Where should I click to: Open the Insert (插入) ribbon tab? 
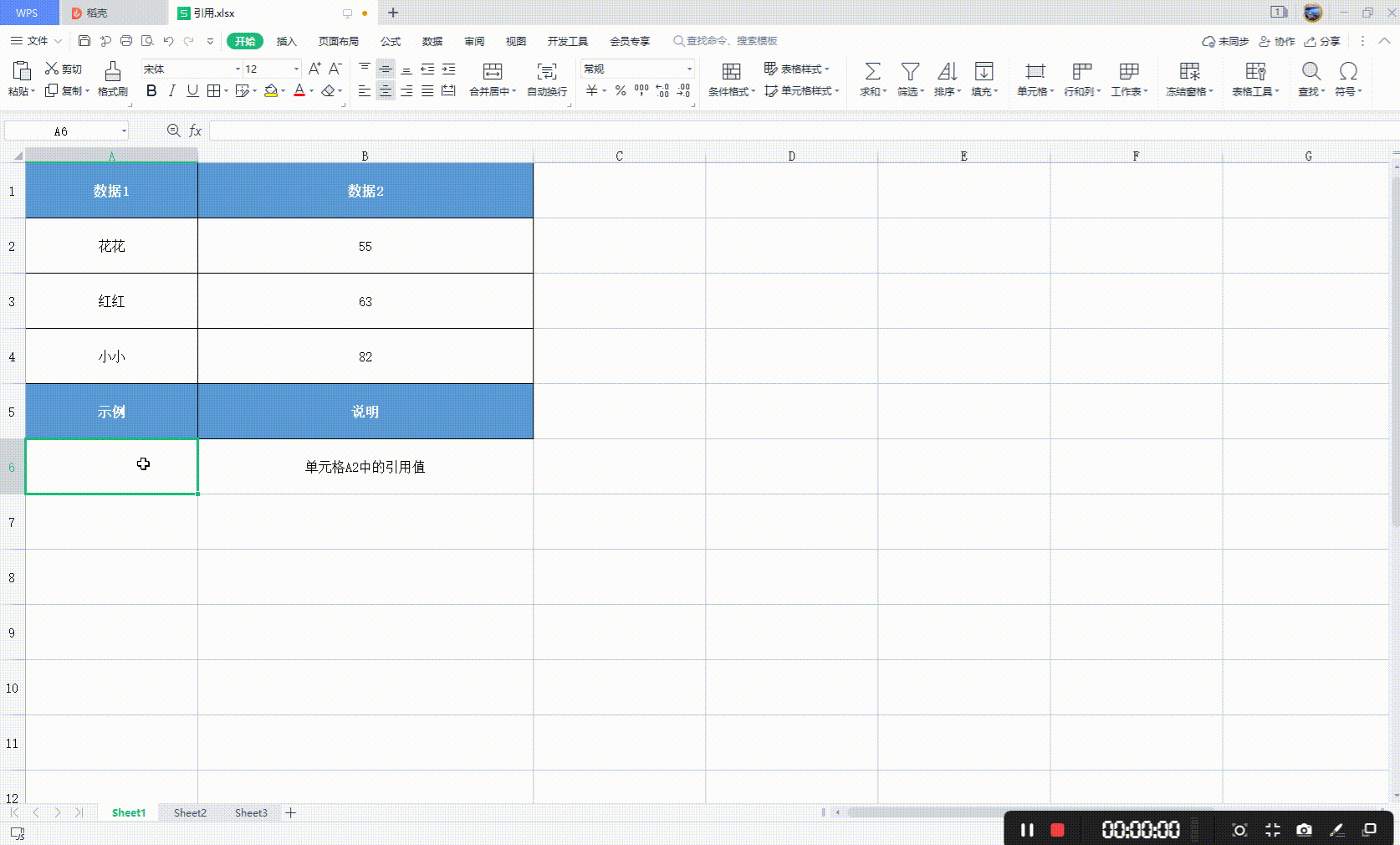click(286, 41)
